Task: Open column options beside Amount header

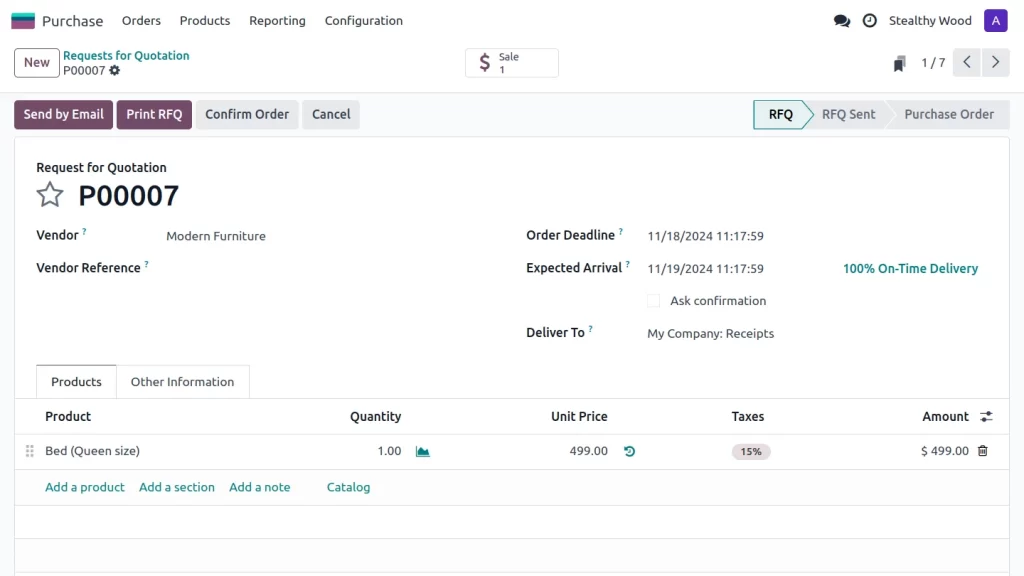Action: click(x=987, y=417)
